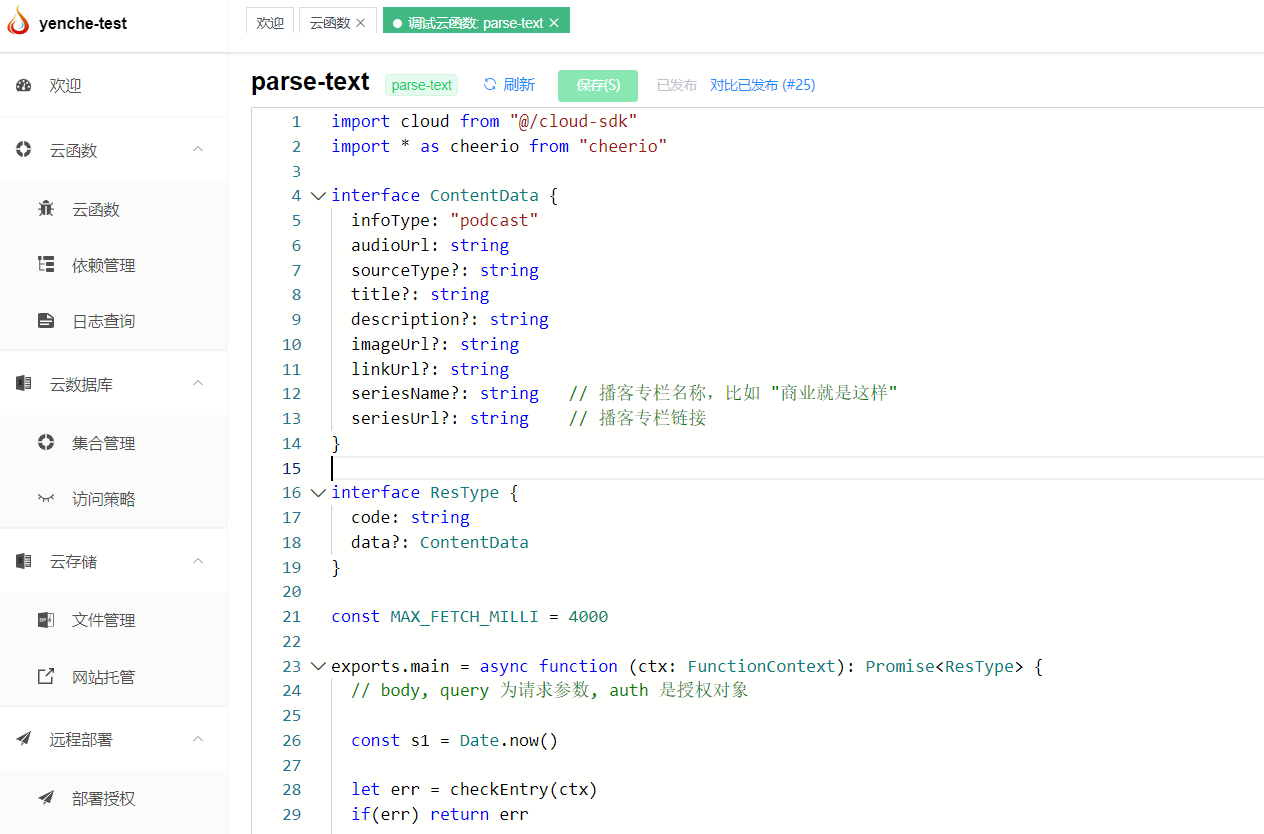Click the closed-eye icon for 访问策略
Viewport: 1264px width, 834px height.
[46, 498]
